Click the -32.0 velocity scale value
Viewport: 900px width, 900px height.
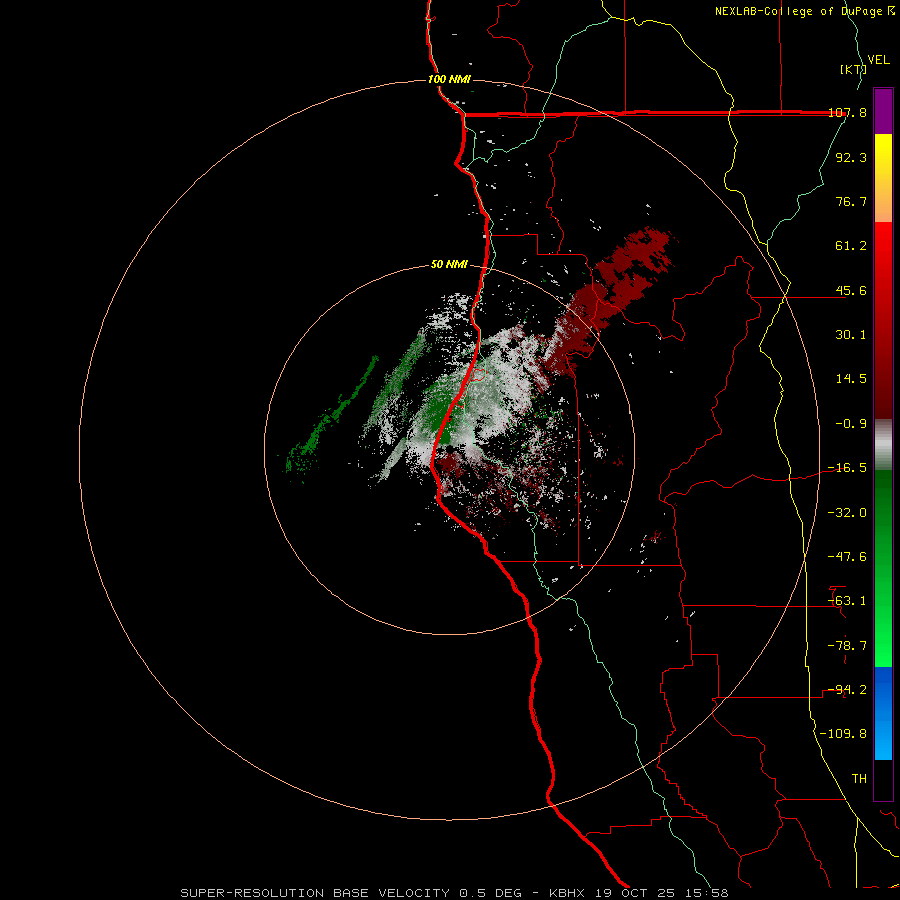click(847, 513)
